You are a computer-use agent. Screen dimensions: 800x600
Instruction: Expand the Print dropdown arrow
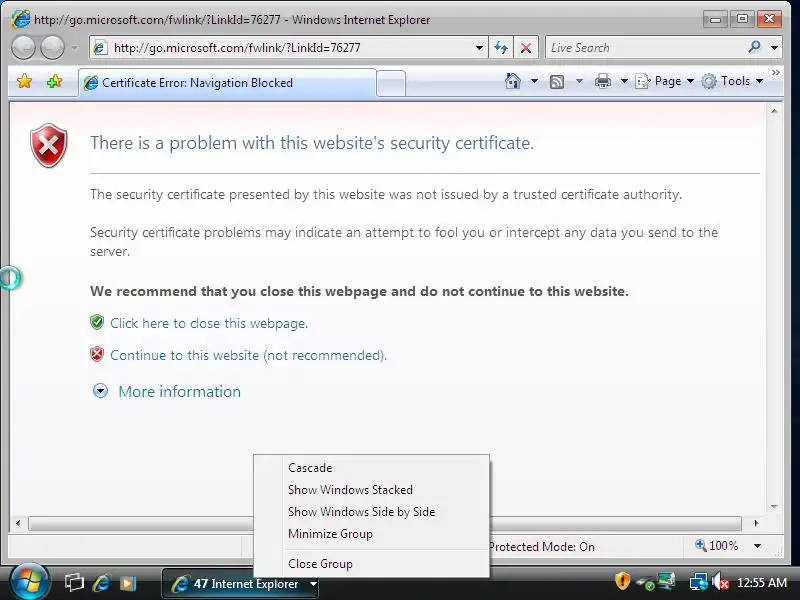pos(623,81)
